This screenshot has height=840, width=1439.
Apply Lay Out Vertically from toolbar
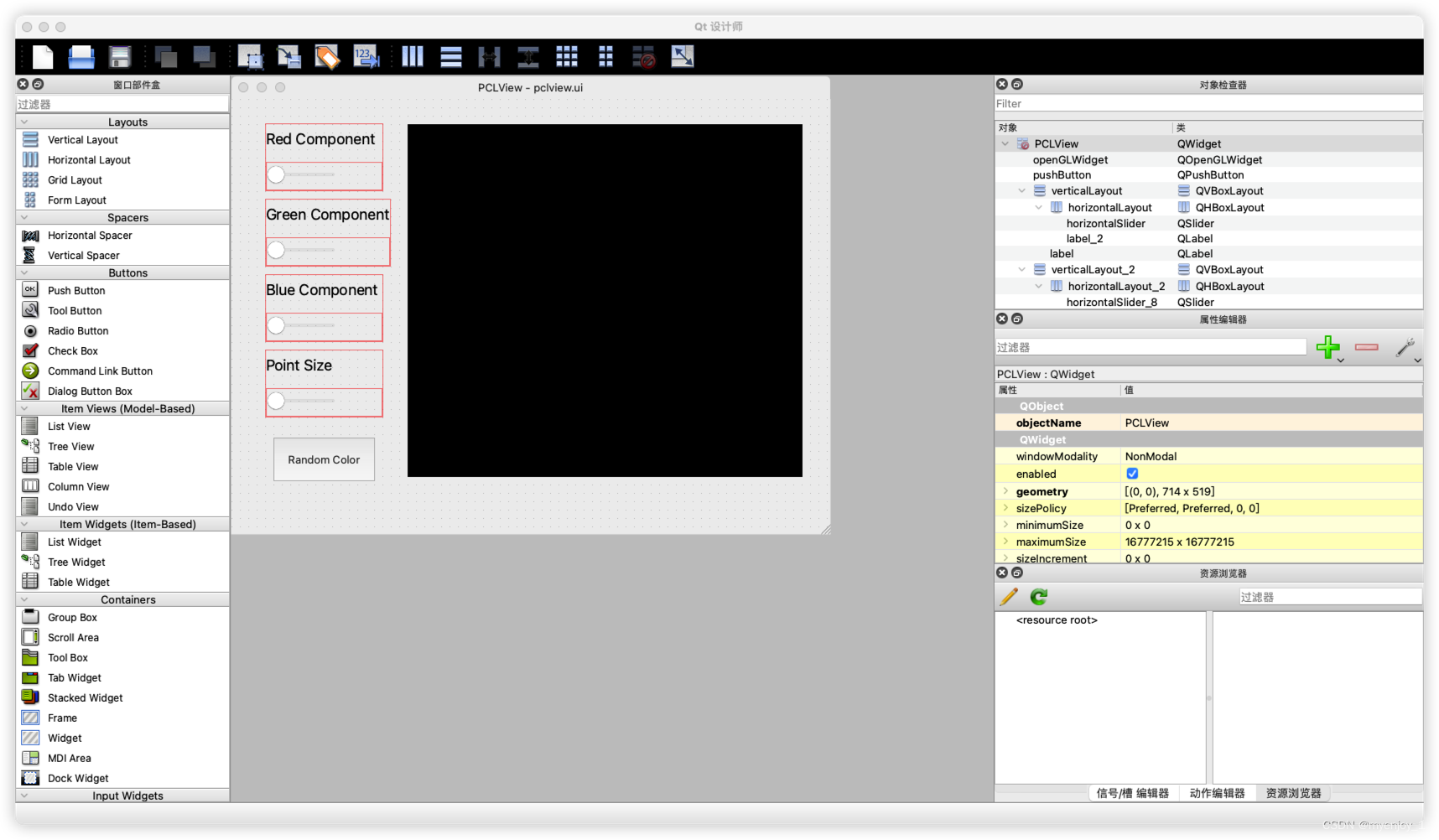[451, 57]
